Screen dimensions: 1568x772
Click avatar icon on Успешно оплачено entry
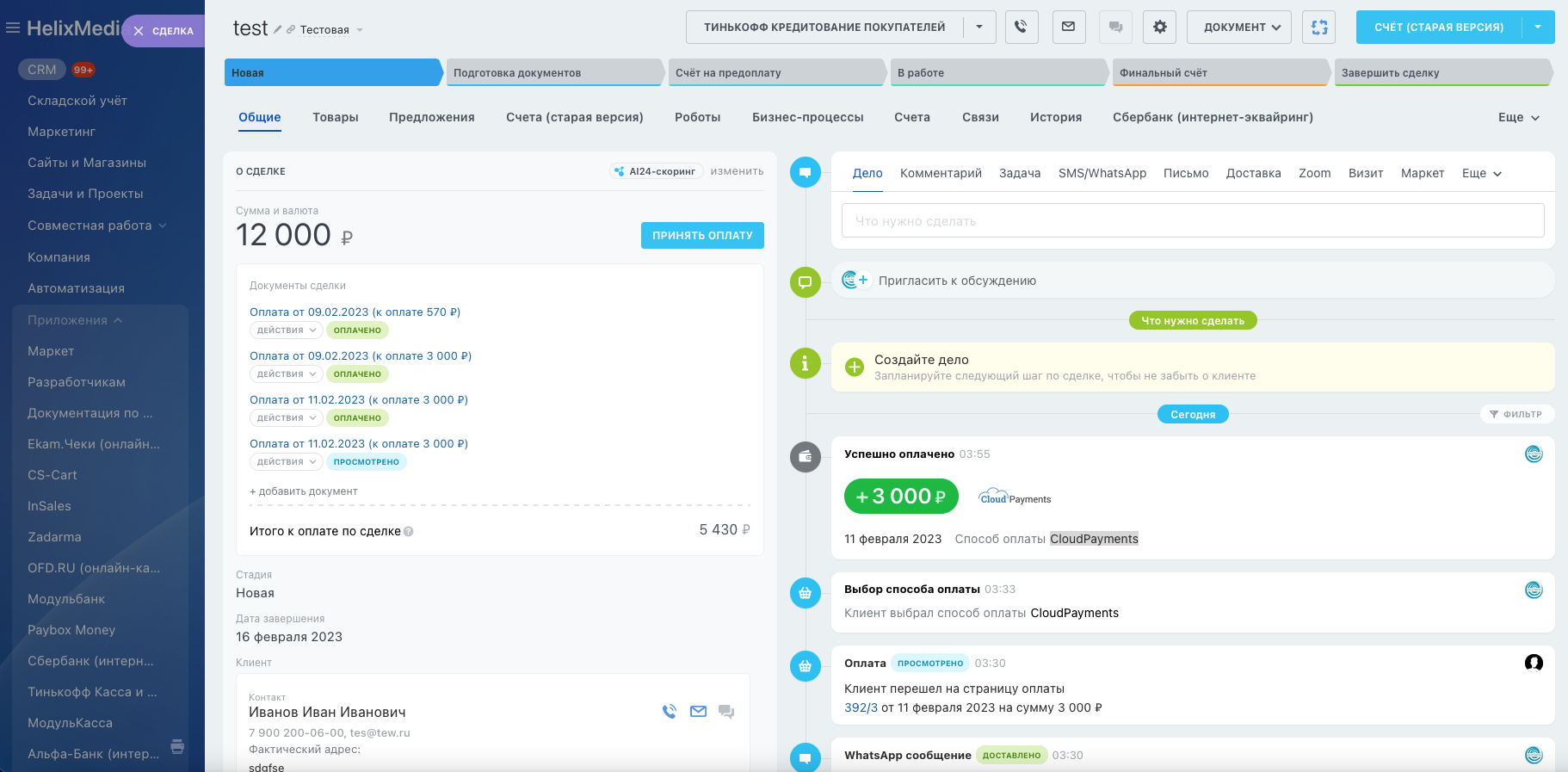[1534, 454]
